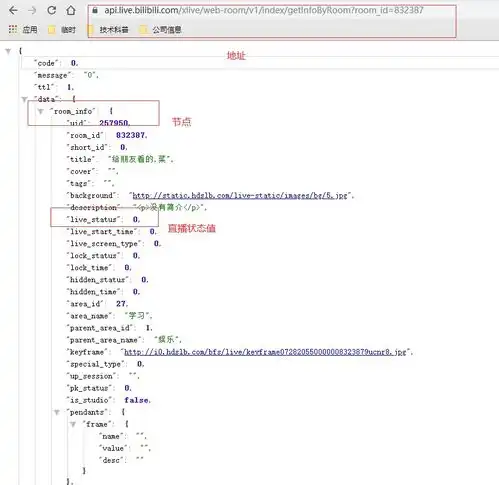Go back with the browser back arrow
This screenshot has height=485, width=499.
click(13, 11)
